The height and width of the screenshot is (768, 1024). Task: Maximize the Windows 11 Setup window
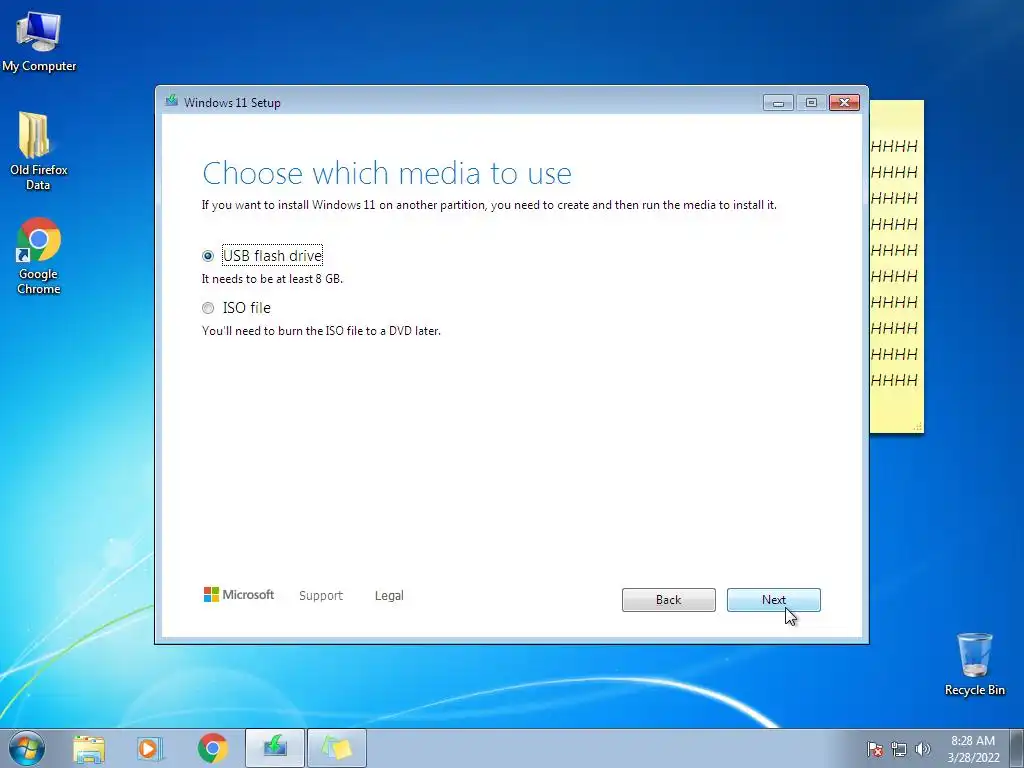pos(811,103)
